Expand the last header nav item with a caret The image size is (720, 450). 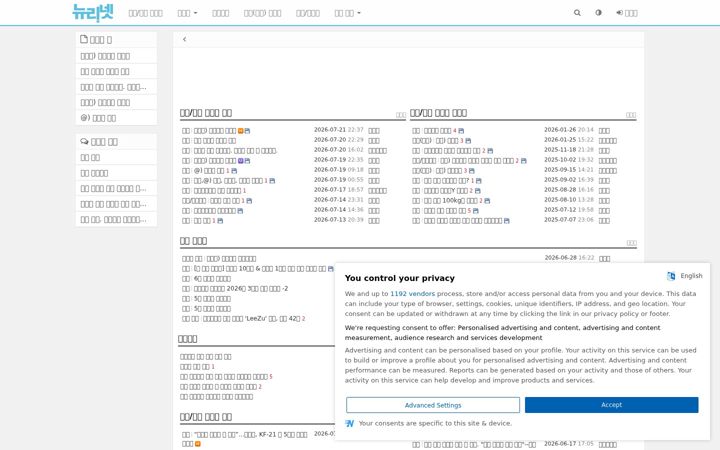pyautogui.click(x=348, y=13)
